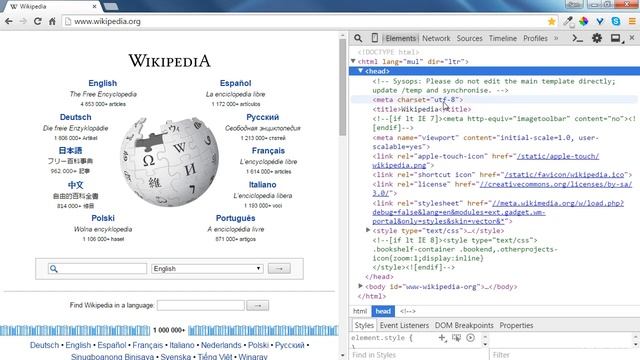The image size is (640, 360).
Task: Click the browser forward arrow
Action: [23, 21]
